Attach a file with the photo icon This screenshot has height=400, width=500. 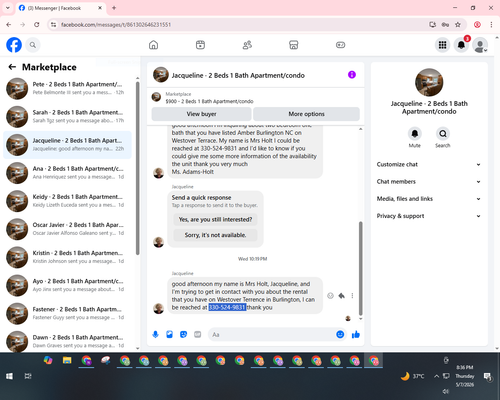169,334
